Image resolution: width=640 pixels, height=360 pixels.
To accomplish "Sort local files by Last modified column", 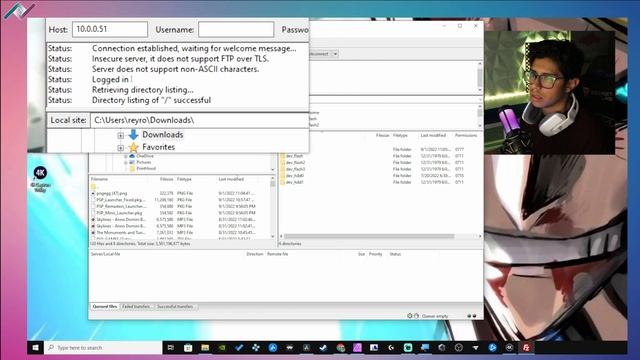I will click(x=231, y=179).
